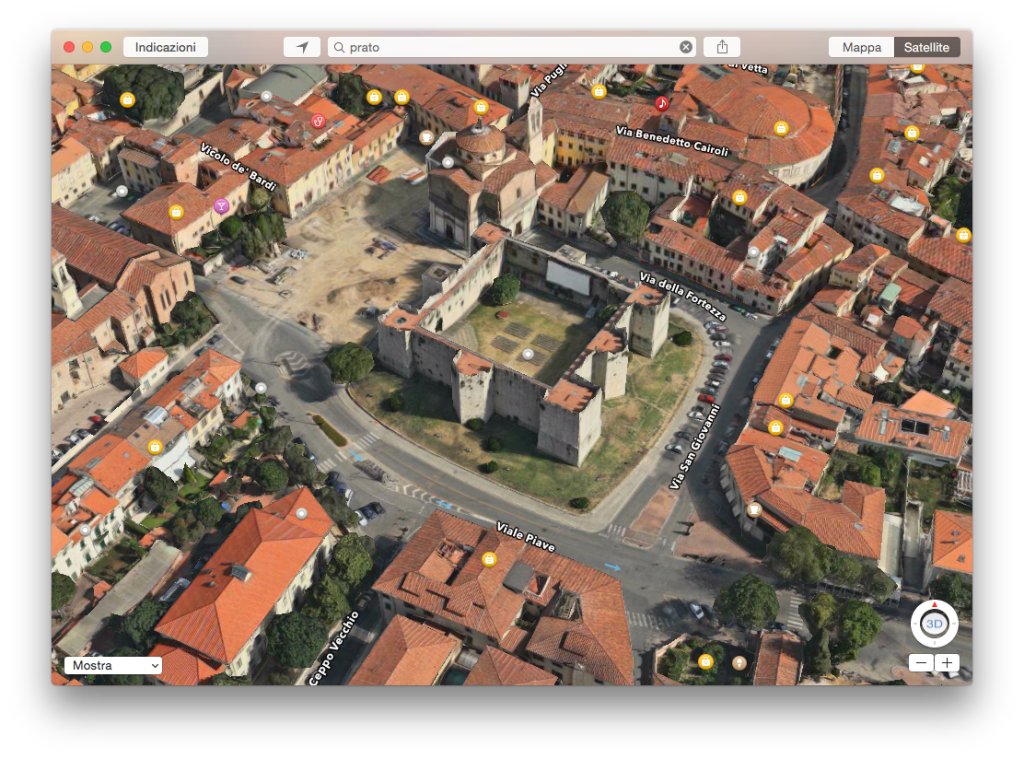1024x759 pixels.
Task: Click the camera pin above Vicolo de' Bardi
Action: pos(127,99)
